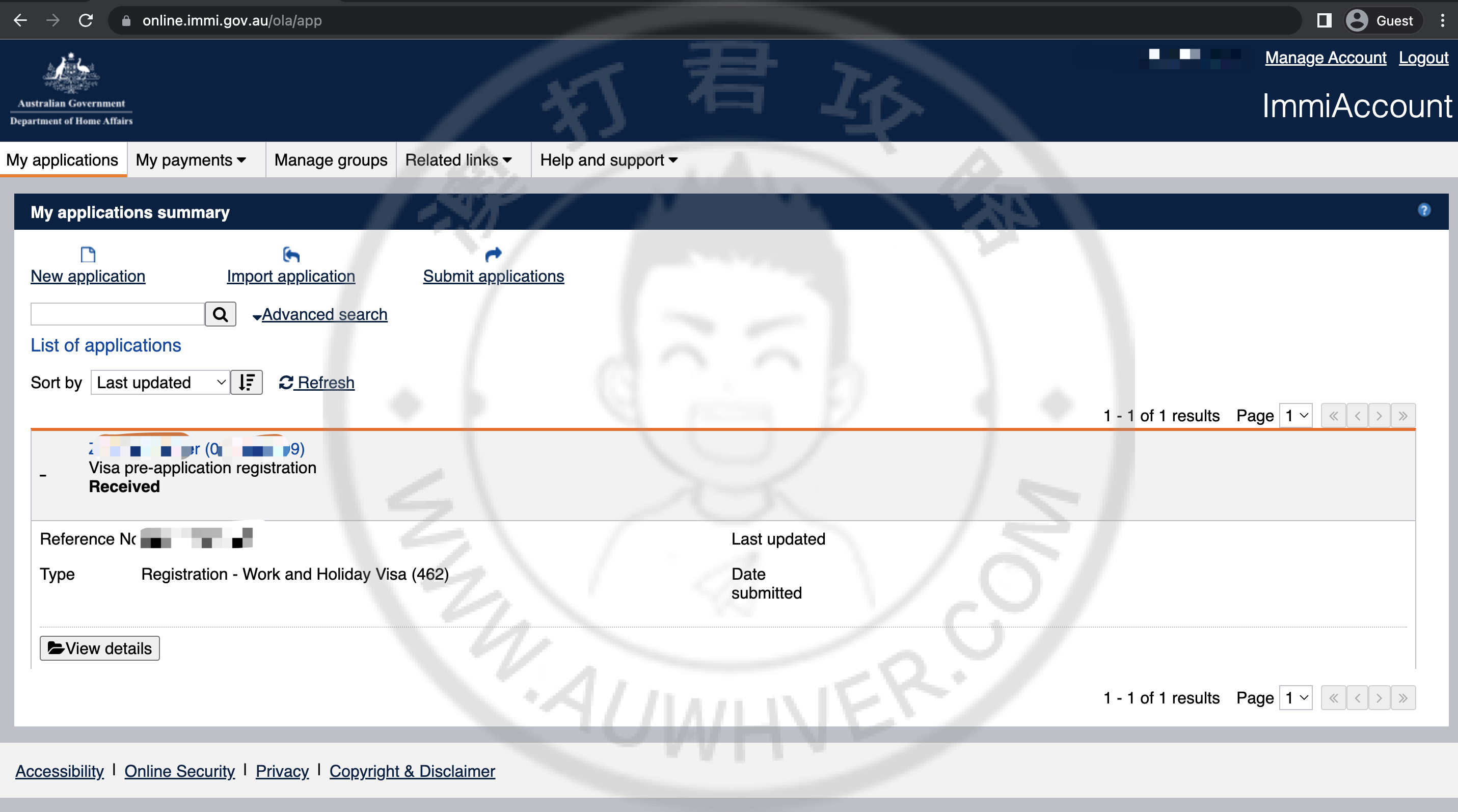Click the Logout link

click(x=1423, y=58)
